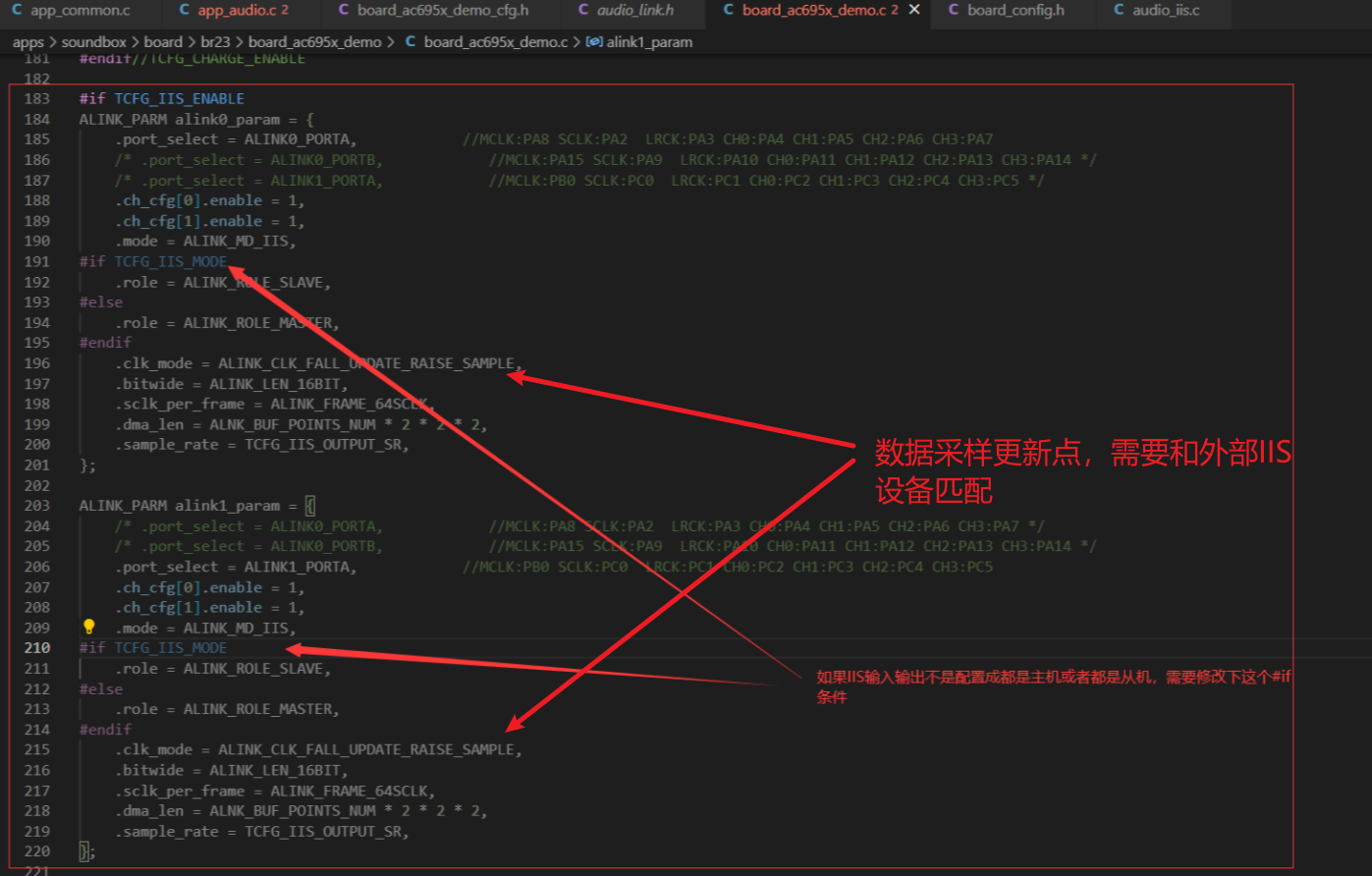Click 'soundbox' breadcrumb segment
The width and height of the screenshot is (1372, 876).
(93, 42)
